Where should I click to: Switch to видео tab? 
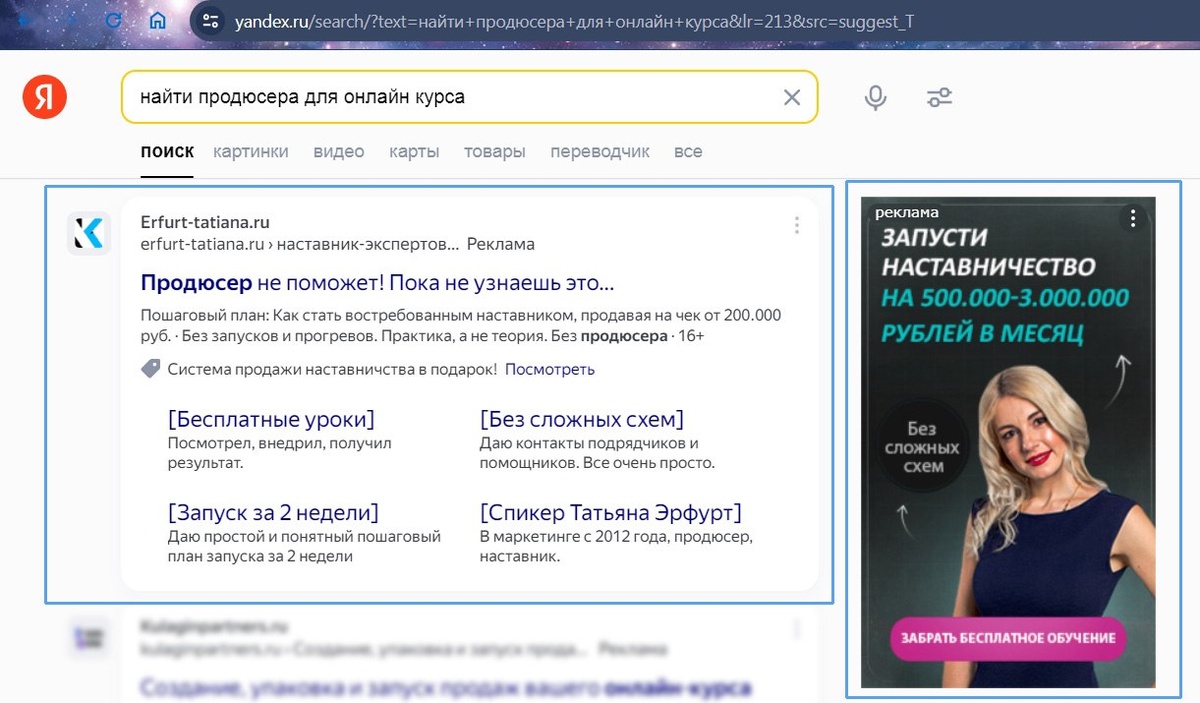click(x=339, y=152)
